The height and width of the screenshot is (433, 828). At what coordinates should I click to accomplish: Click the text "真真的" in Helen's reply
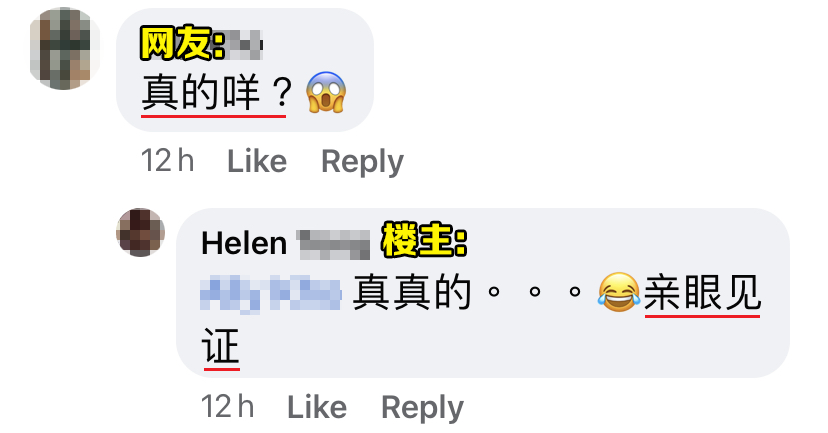click(x=412, y=293)
